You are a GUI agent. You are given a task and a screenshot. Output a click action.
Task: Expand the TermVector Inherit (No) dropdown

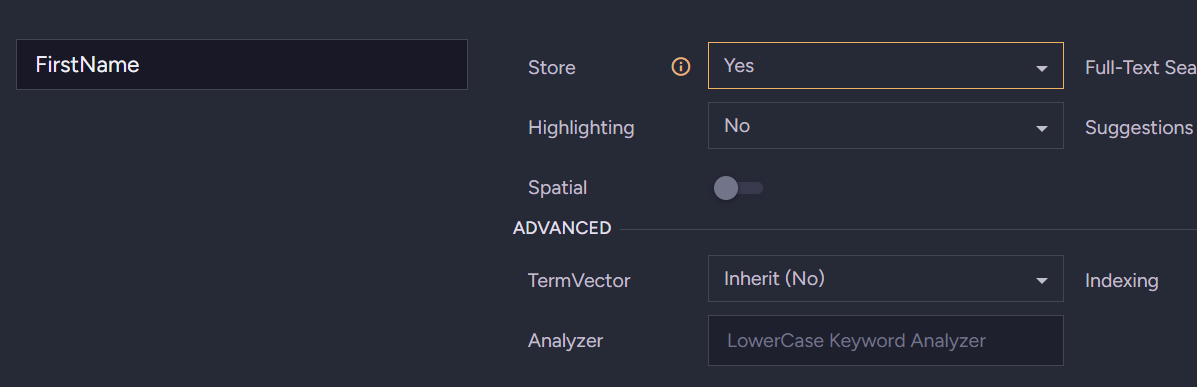coord(886,279)
